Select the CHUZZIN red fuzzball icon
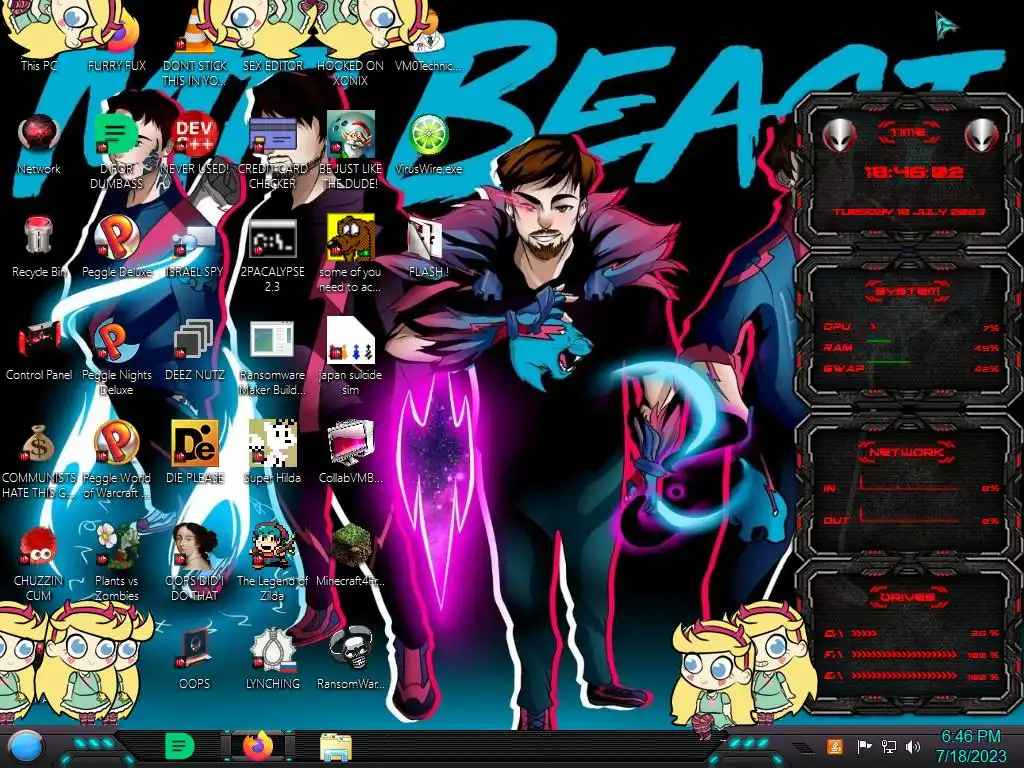The height and width of the screenshot is (768, 1024). coord(39,564)
